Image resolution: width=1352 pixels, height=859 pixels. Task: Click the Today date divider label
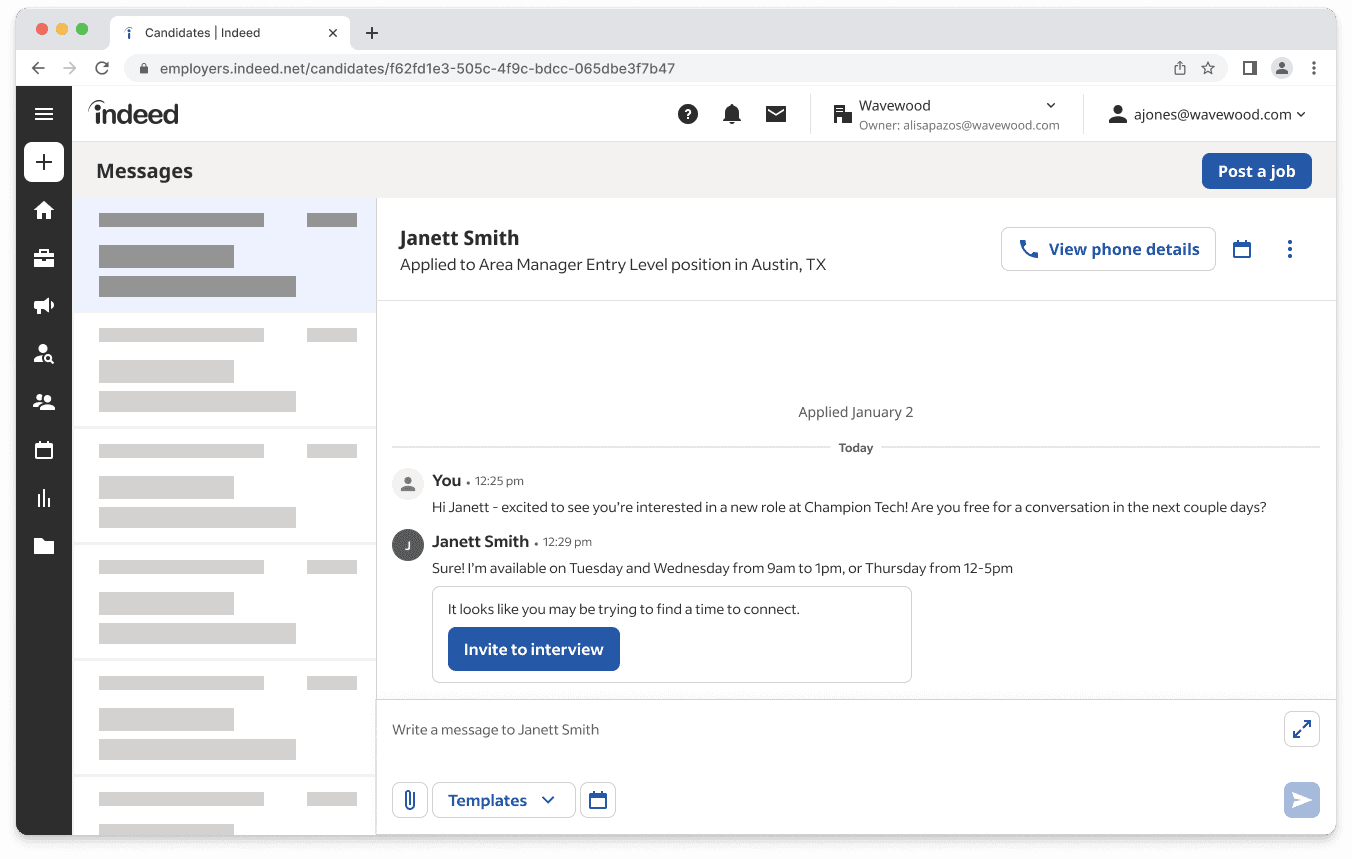click(856, 448)
